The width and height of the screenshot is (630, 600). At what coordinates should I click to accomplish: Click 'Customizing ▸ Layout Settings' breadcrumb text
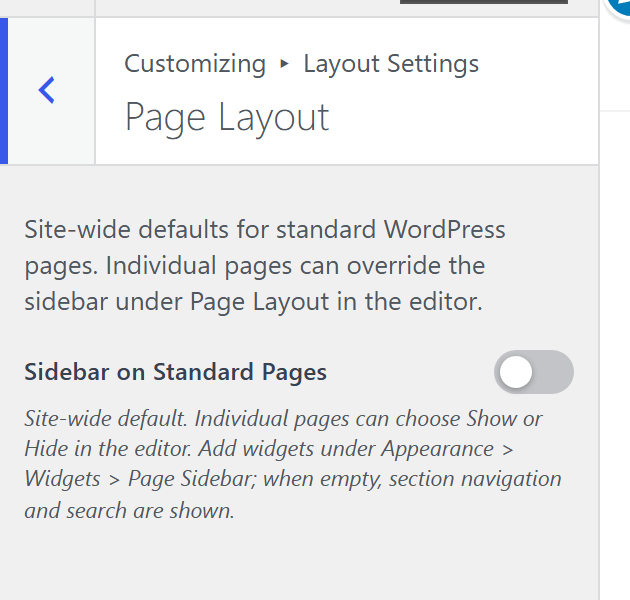pos(301,64)
